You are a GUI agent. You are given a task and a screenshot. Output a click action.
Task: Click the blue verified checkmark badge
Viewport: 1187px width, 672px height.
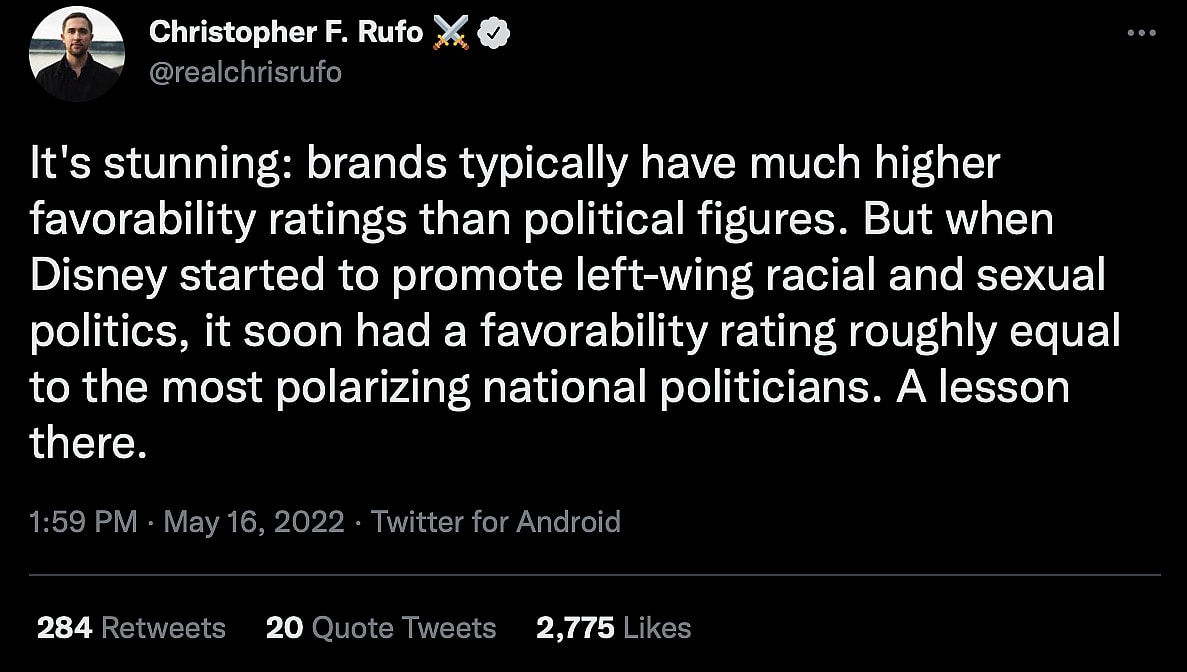point(494,34)
